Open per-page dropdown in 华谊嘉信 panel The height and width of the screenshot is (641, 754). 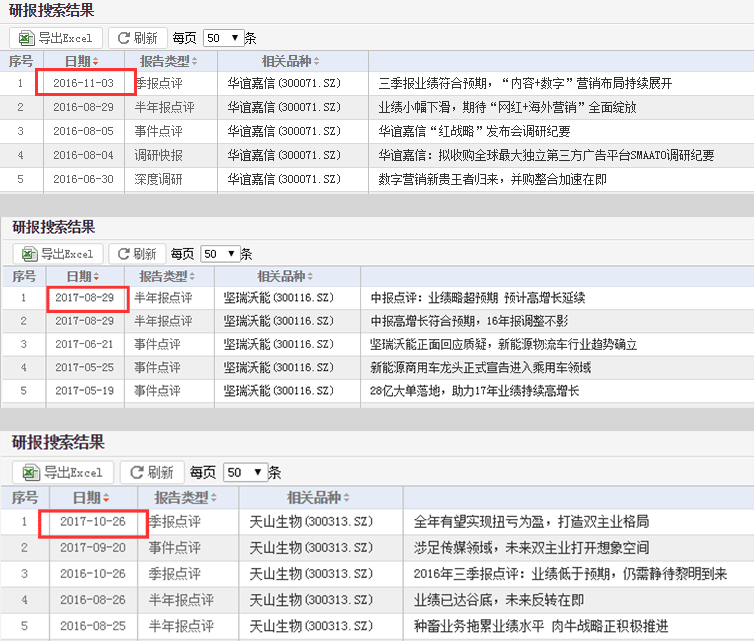tap(223, 38)
